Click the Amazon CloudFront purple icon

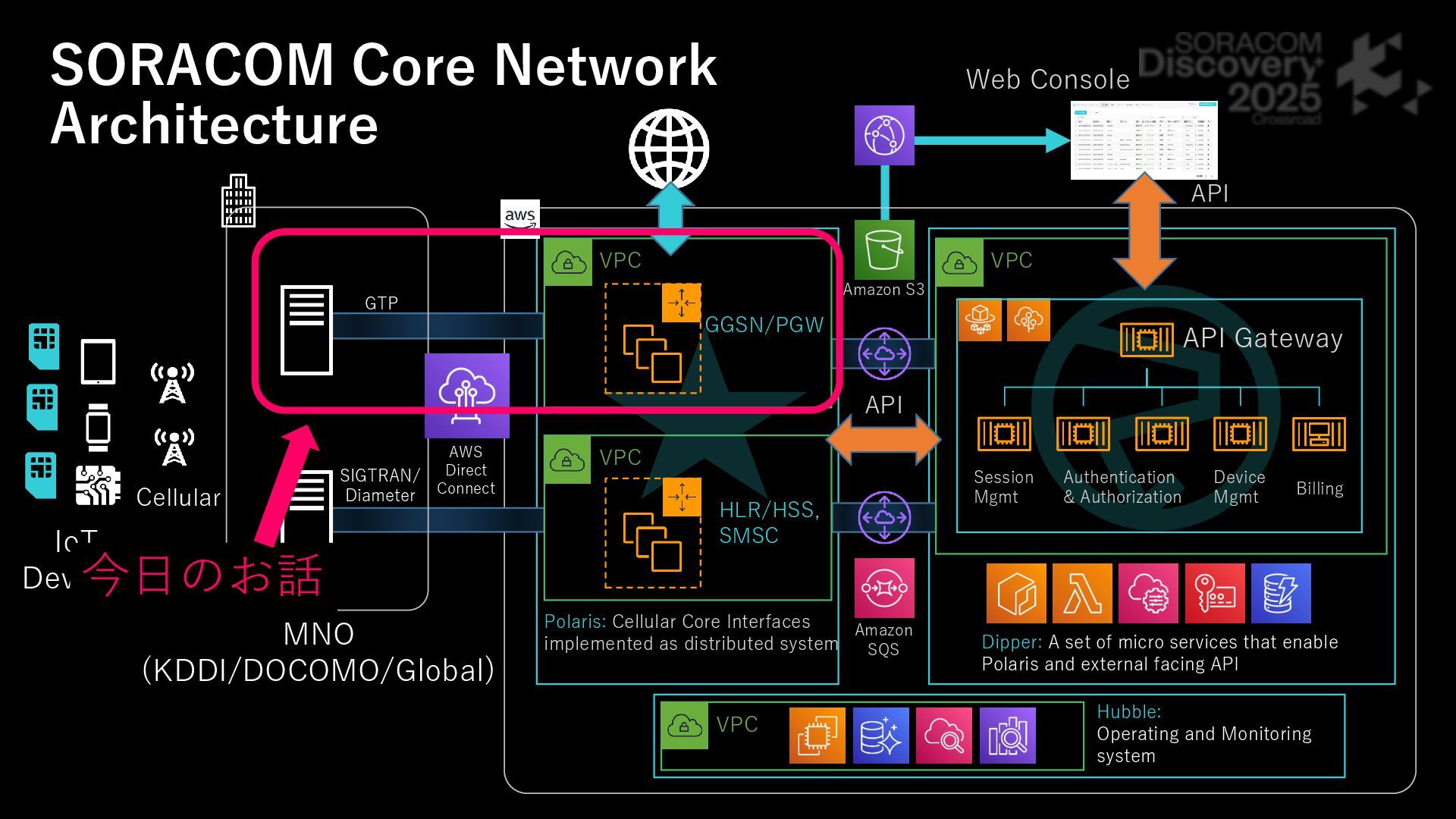(884, 135)
